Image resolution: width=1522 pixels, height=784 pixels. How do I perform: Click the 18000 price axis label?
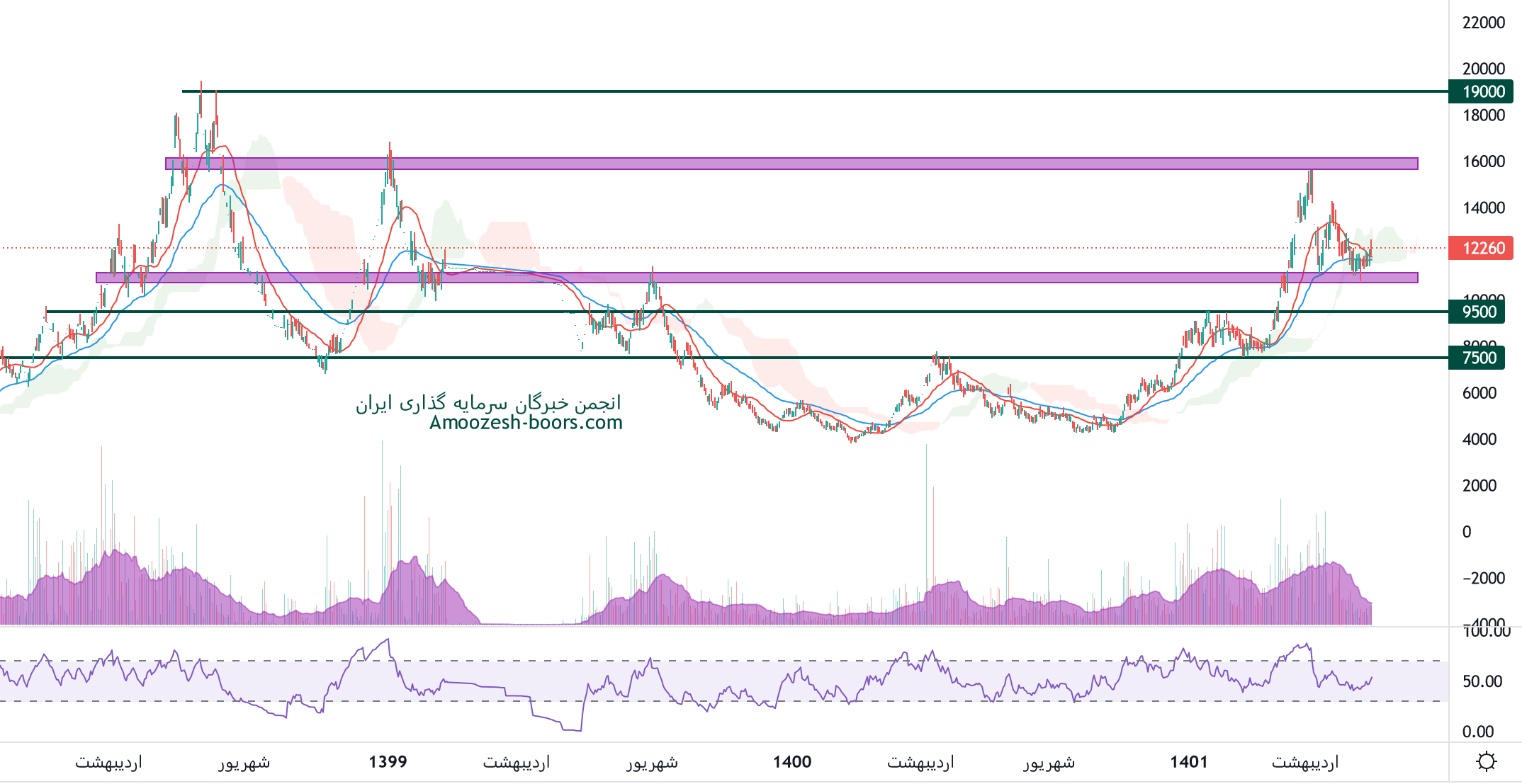(x=1483, y=115)
